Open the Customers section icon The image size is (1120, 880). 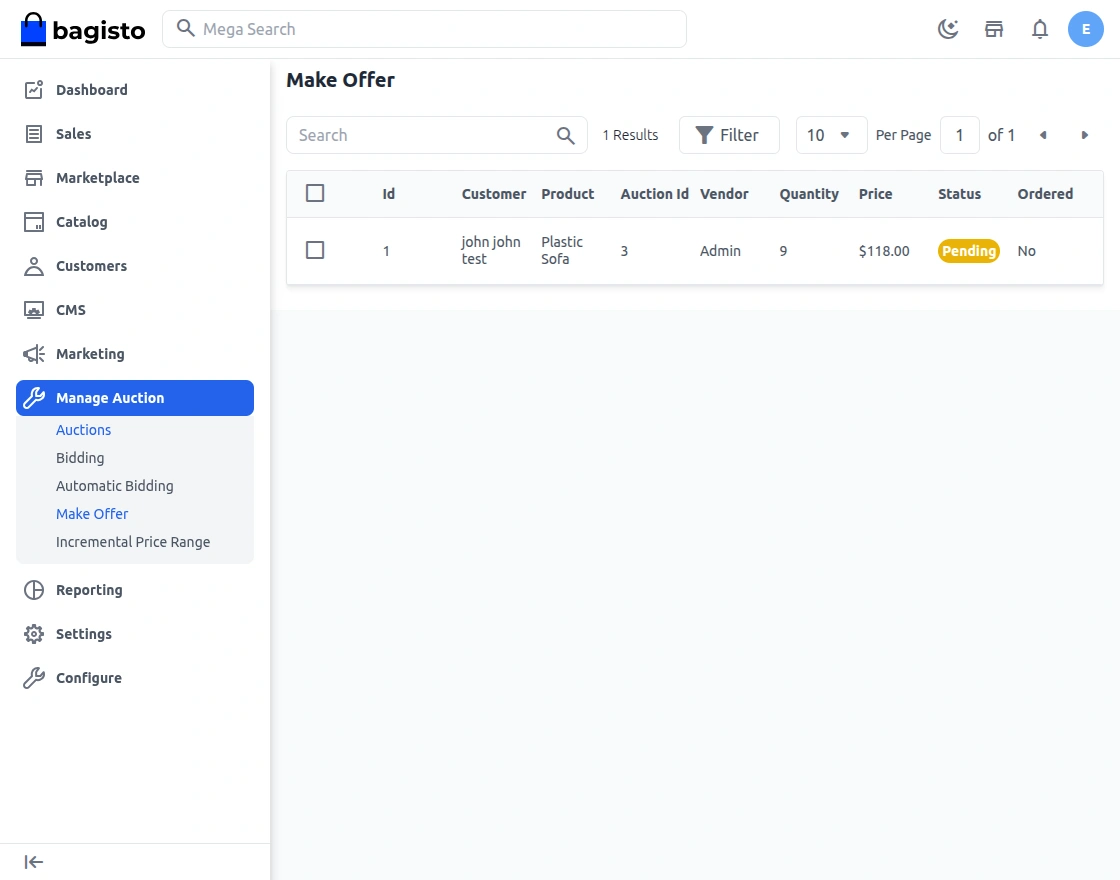coord(33,266)
